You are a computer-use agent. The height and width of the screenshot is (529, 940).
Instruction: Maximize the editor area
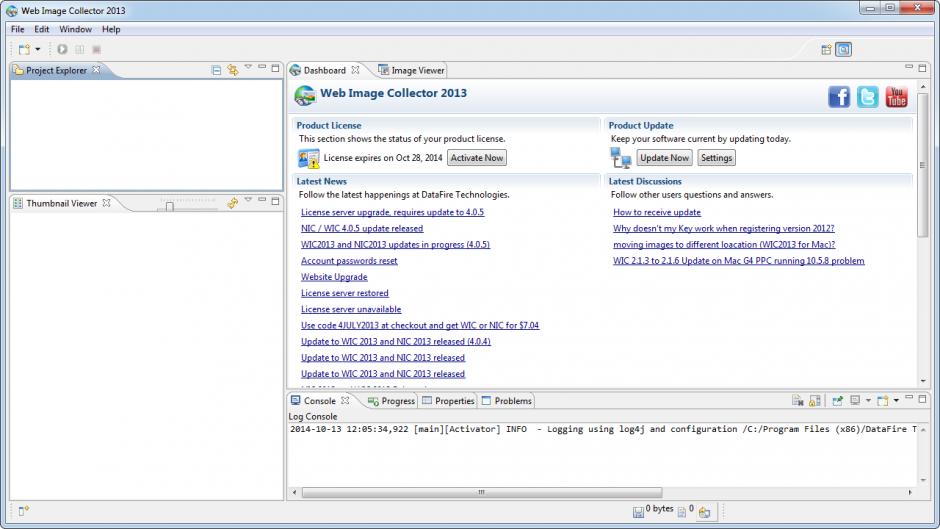click(x=922, y=68)
